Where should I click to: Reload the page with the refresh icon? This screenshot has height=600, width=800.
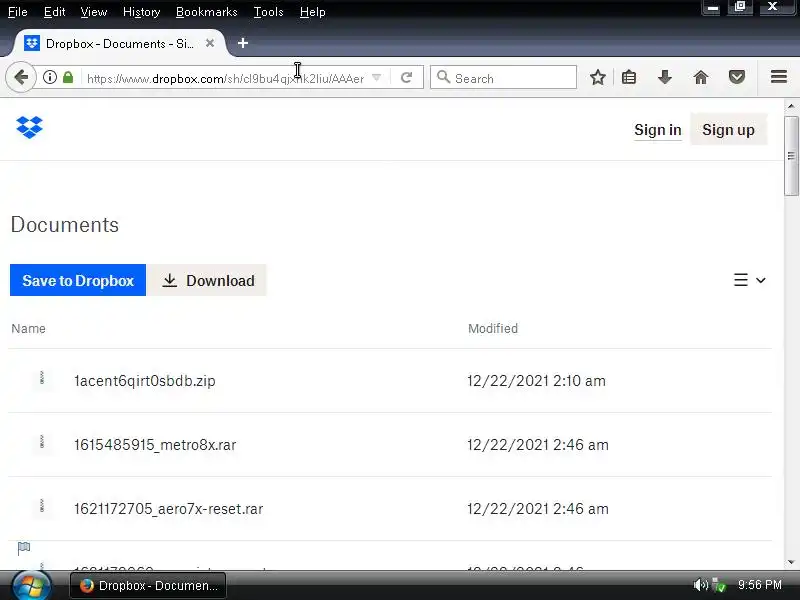click(x=407, y=78)
